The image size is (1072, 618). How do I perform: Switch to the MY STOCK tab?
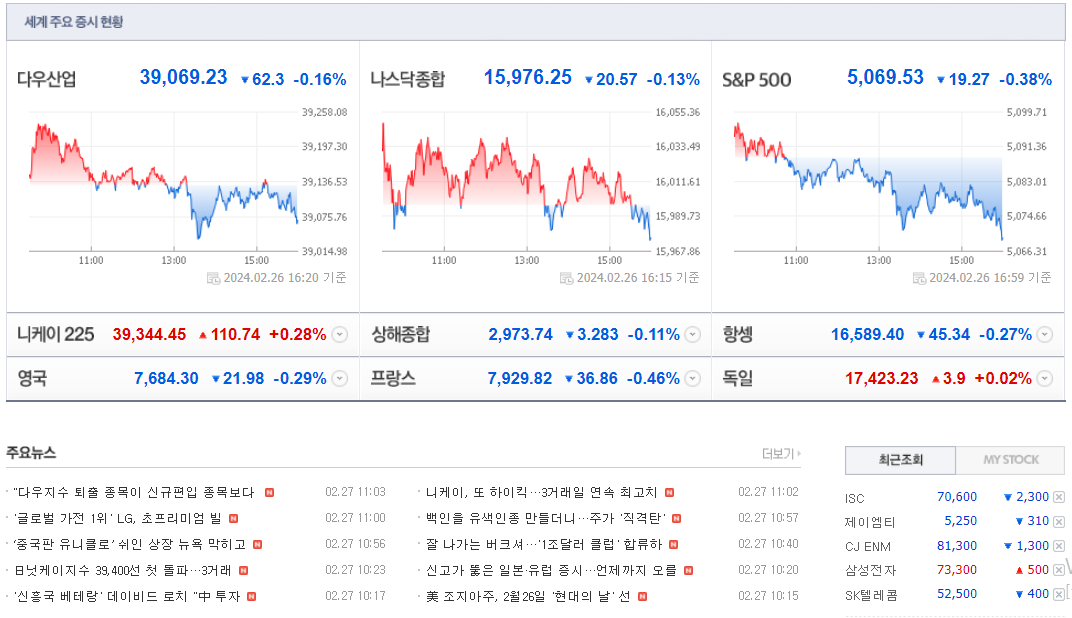tap(1010, 460)
